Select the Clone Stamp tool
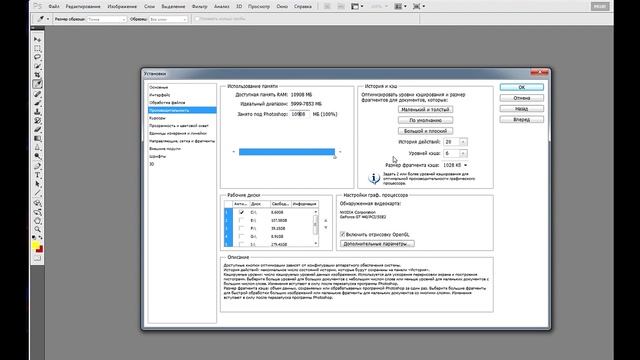Image resolution: width=640 pixels, height=360 pixels. coord(37,111)
